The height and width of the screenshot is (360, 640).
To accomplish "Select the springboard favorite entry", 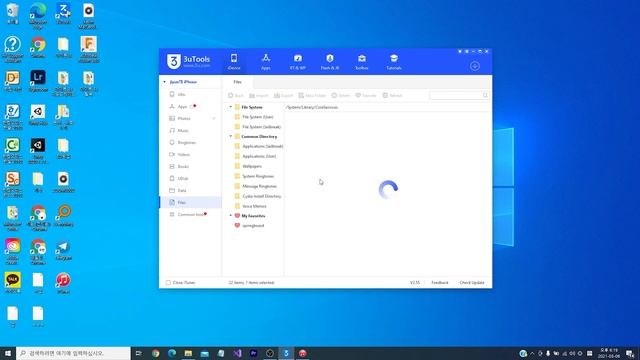I will click(x=253, y=226).
